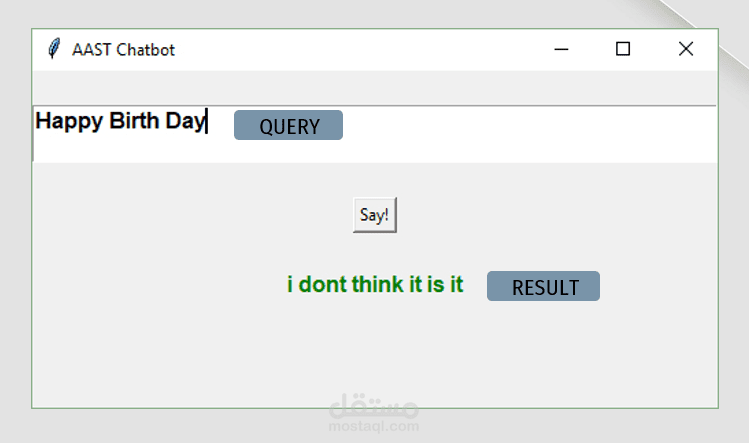Click the empty gray area left of Say!

click(190, 215)
